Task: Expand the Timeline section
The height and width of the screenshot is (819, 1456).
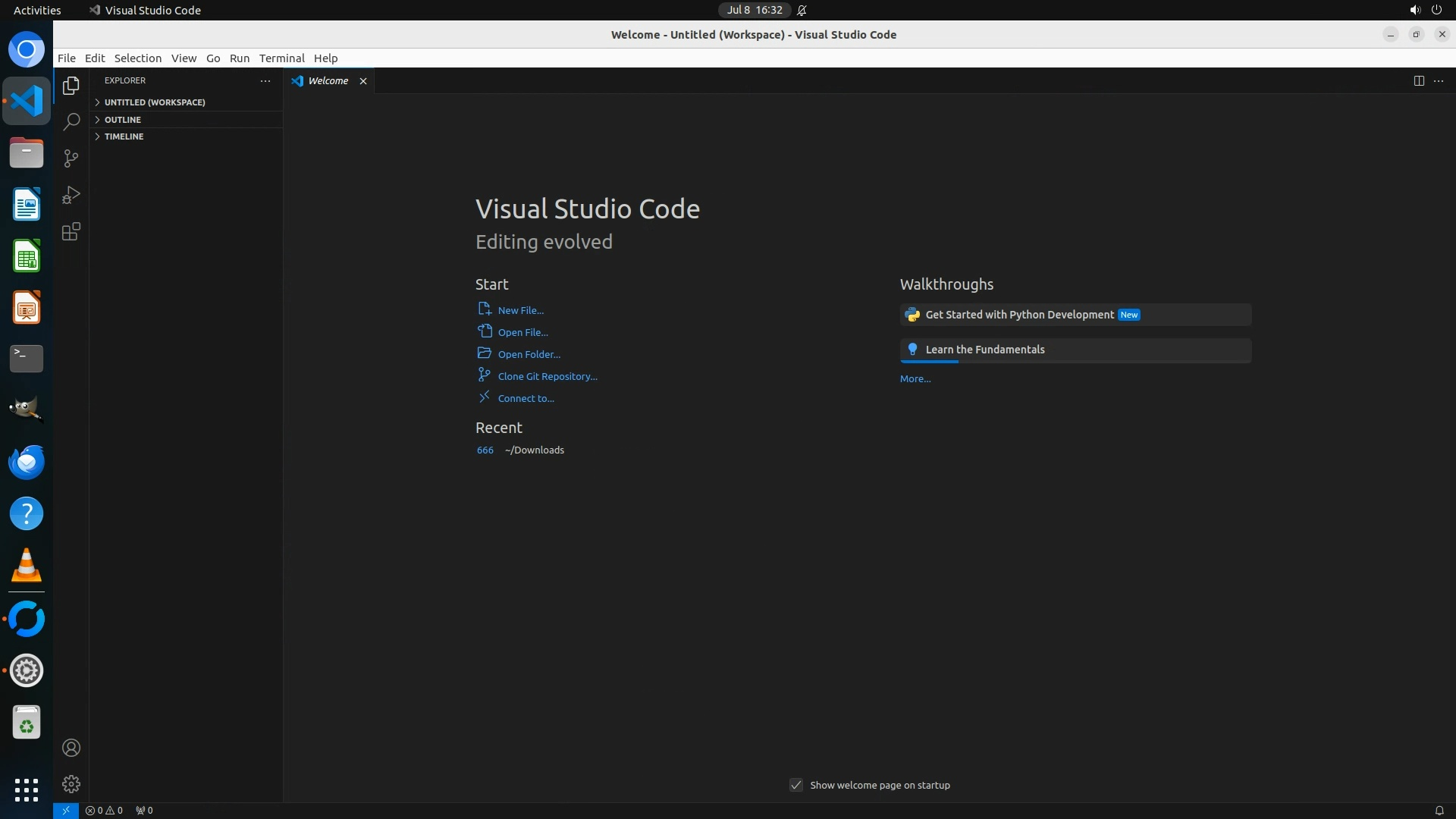Action: (124, 136)
